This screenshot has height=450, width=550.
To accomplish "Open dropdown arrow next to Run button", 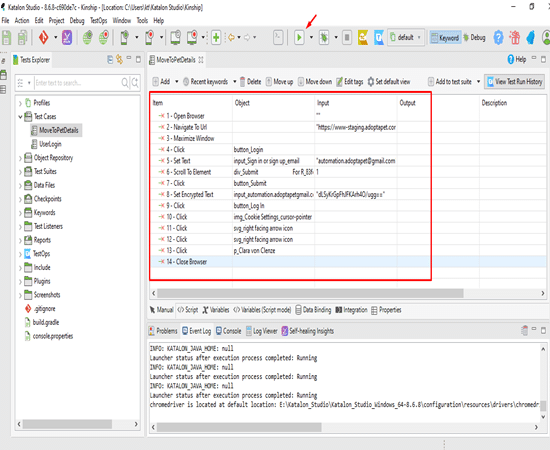I will (x=311, y=37).
